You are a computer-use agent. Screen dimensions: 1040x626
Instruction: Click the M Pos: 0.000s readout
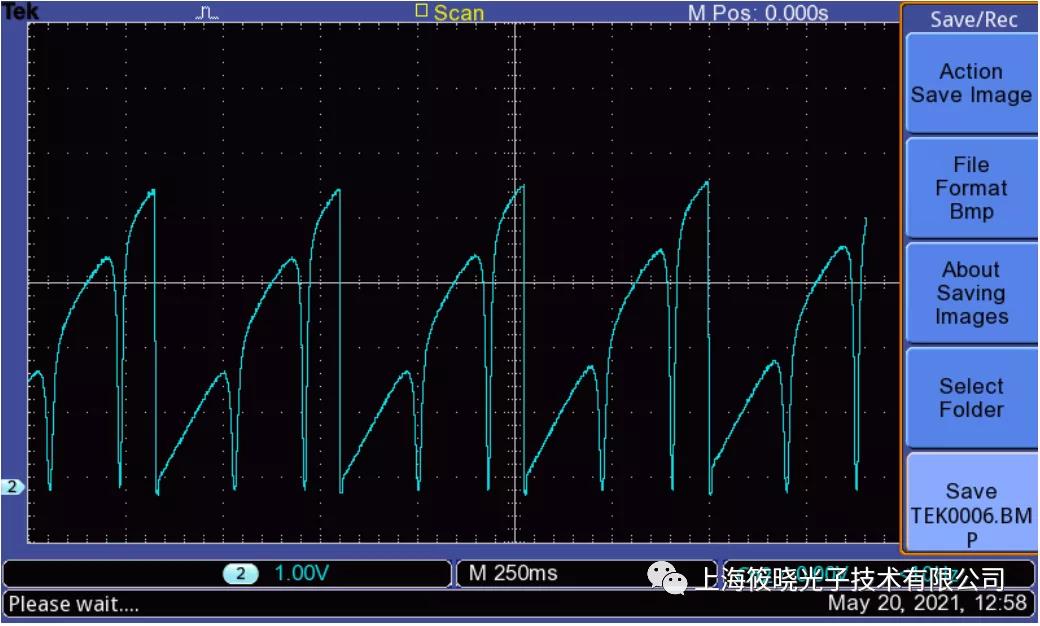click(x=757, y=13)
